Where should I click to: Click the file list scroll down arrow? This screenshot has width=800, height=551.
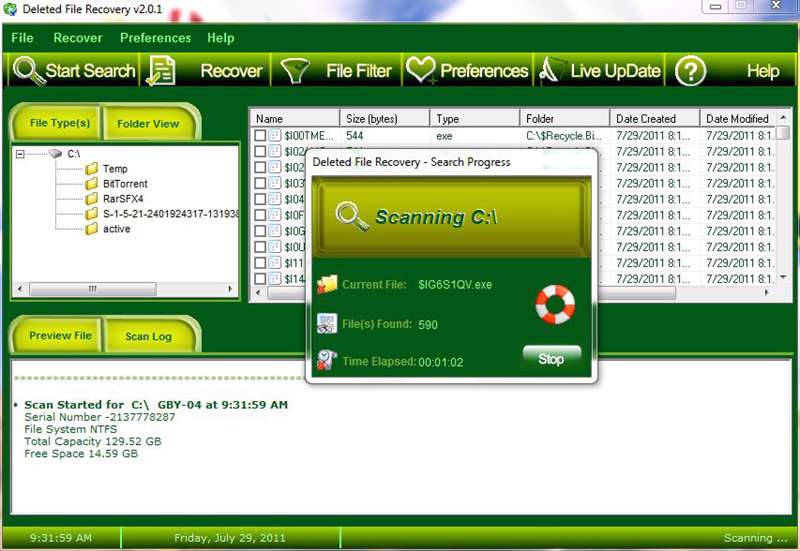click(x=783, y=278)
